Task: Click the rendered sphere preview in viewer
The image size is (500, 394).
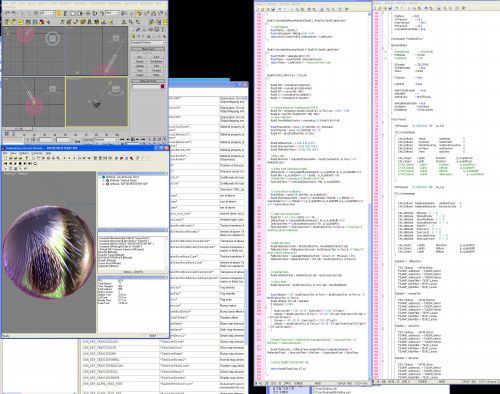Action: pos(49,251)
